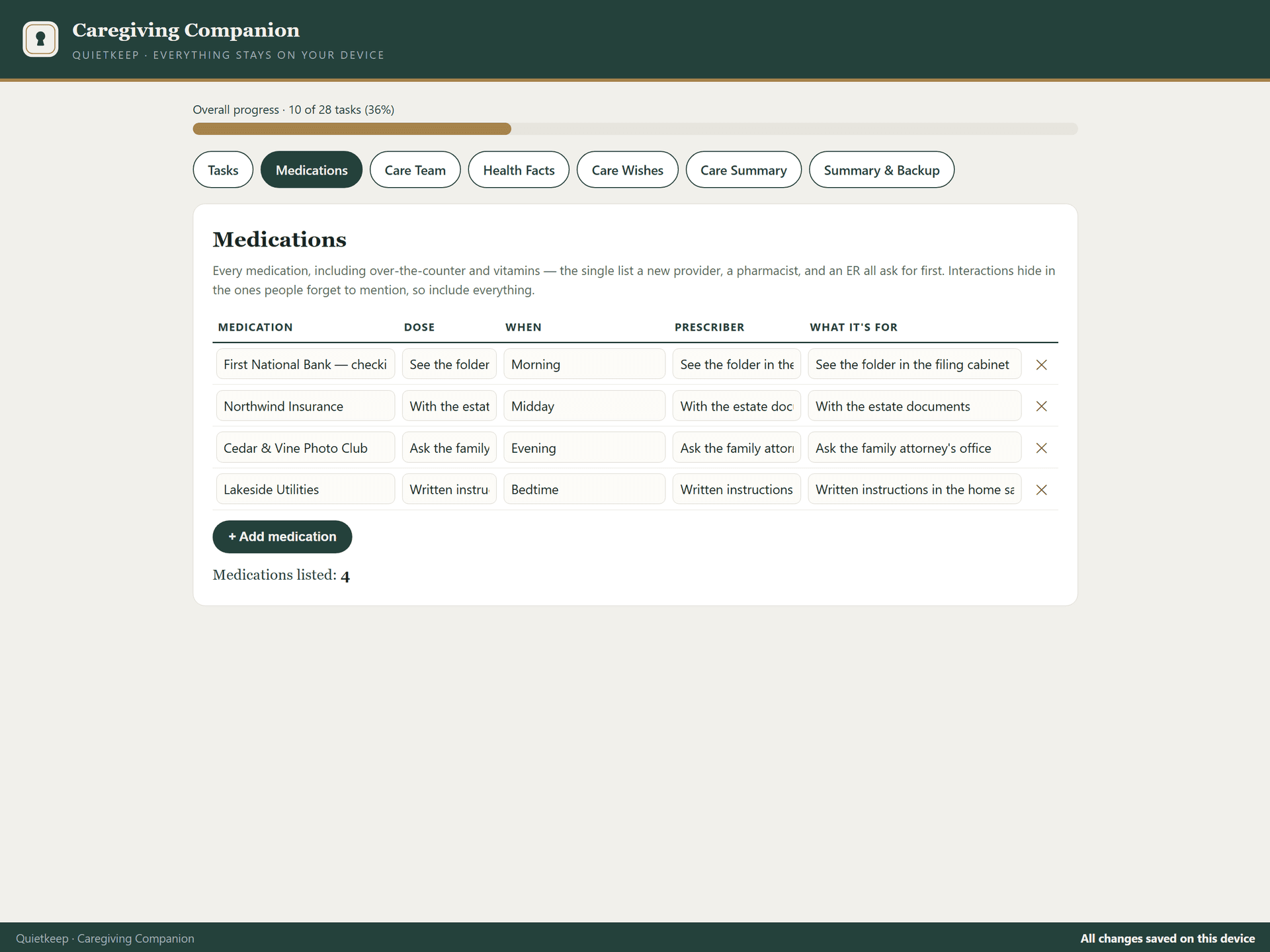Edit the 'Morning' when field
This screenshot has width=1270, height=952.
tap(585, 364)
